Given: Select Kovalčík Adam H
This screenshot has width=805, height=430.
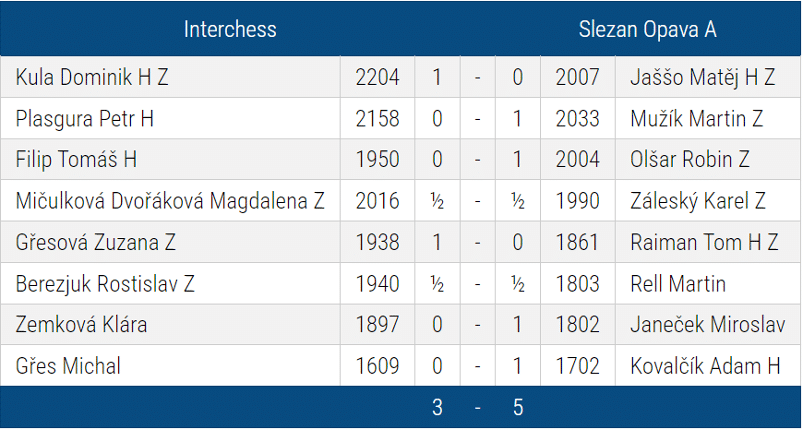Looking at the screenshot, I should (705, 366).
